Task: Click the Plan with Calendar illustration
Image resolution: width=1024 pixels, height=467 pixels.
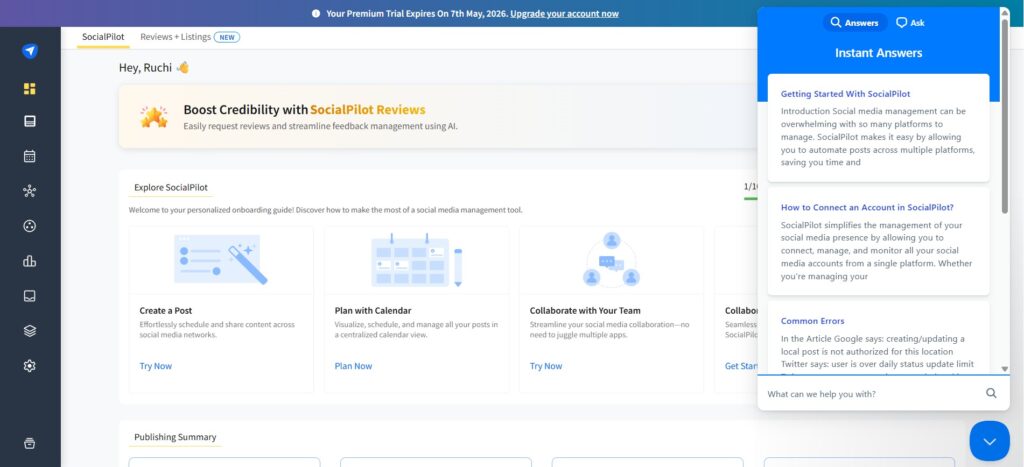Action: 416,260
